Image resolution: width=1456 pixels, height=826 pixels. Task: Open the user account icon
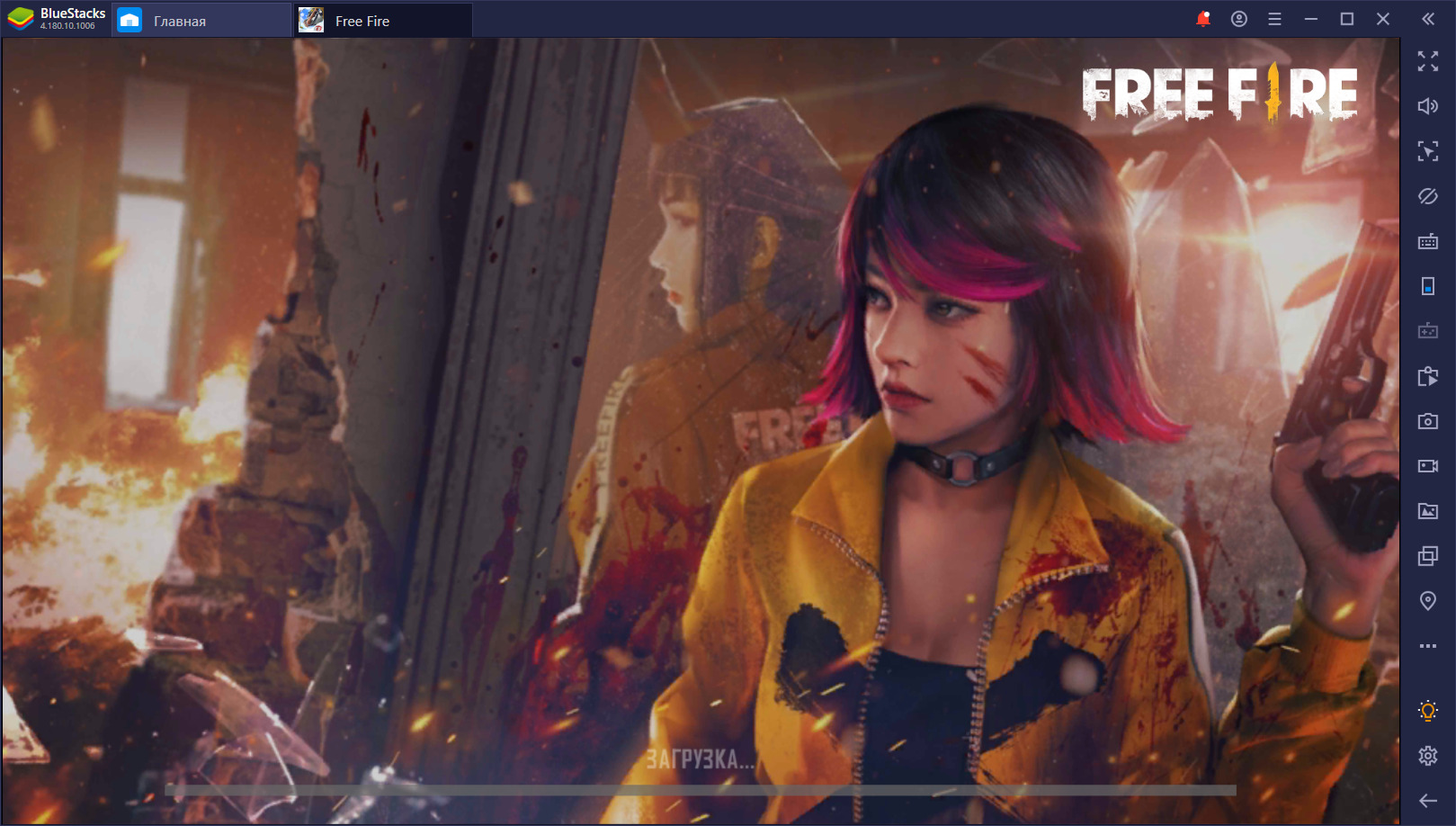click(1239, 19)
